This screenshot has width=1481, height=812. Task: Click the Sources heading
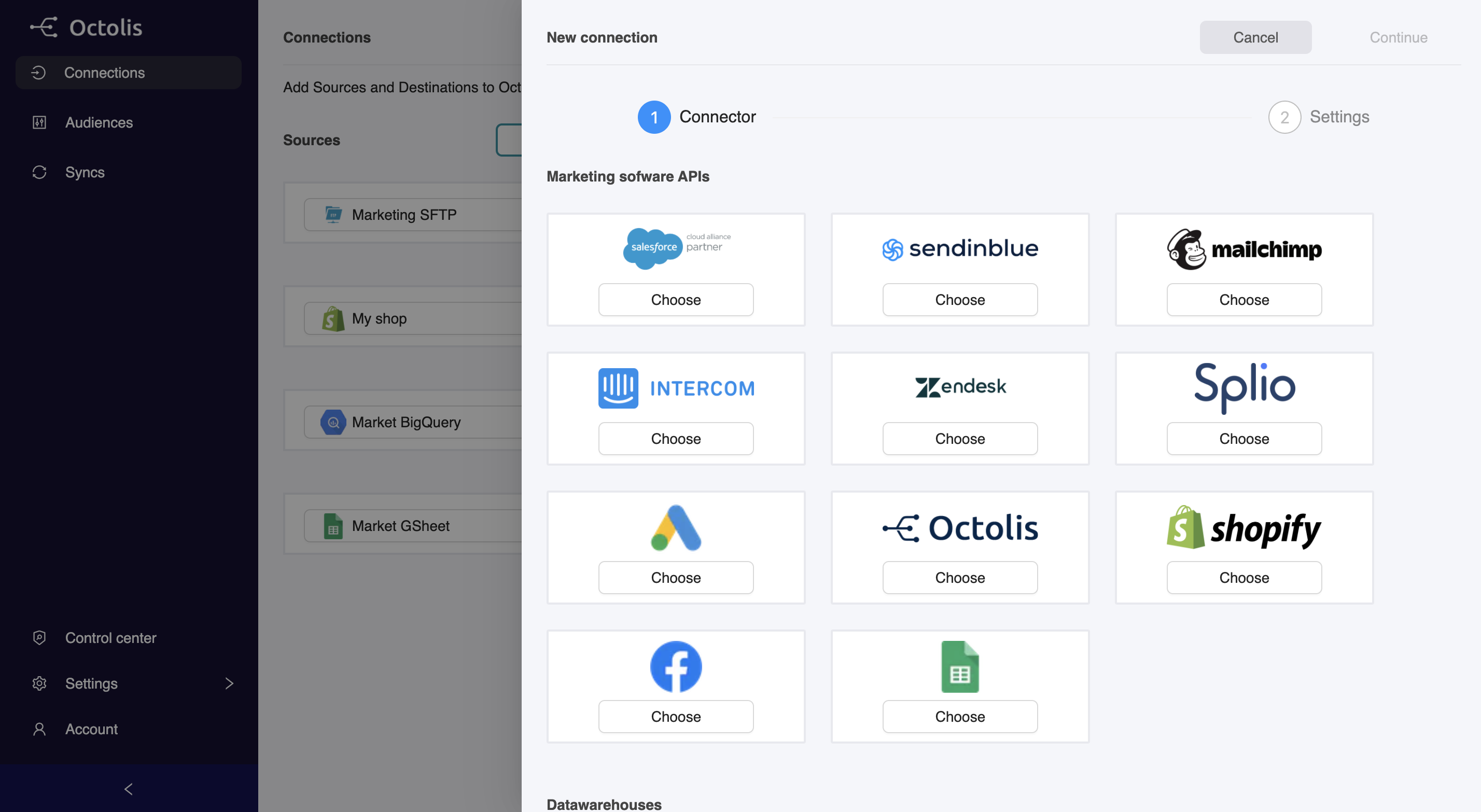(x=312, y=140)
